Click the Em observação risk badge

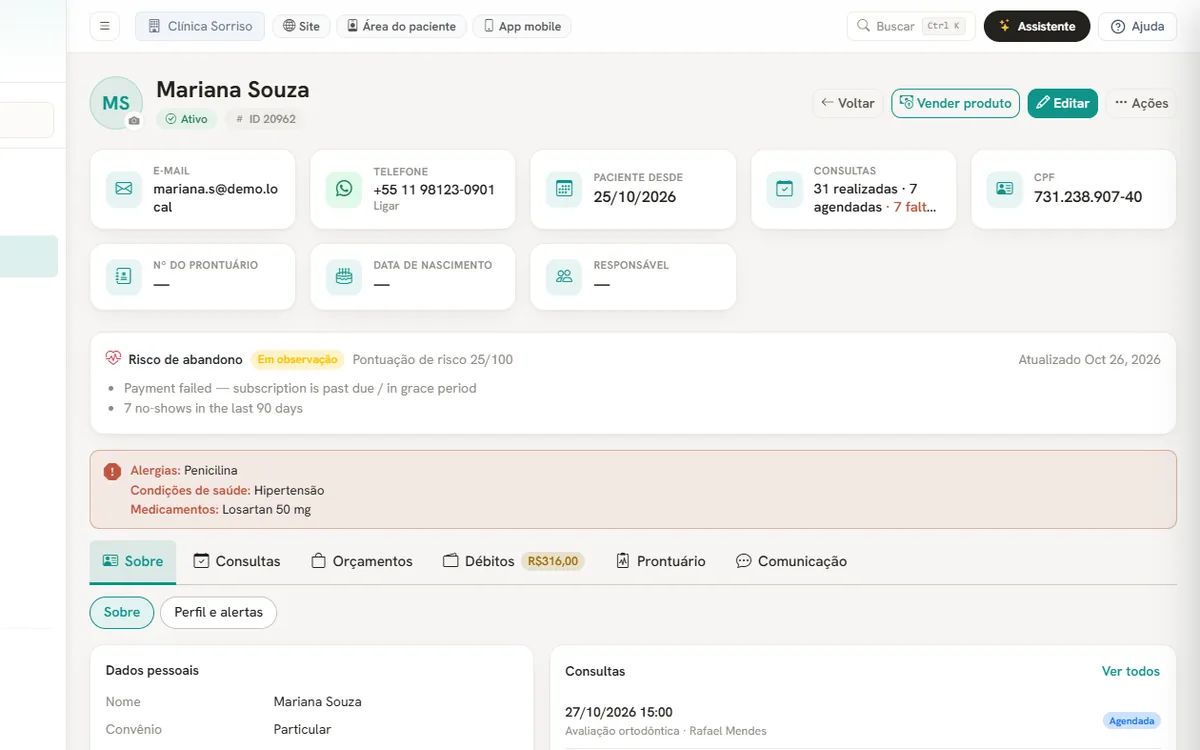[x=298, y=359]
